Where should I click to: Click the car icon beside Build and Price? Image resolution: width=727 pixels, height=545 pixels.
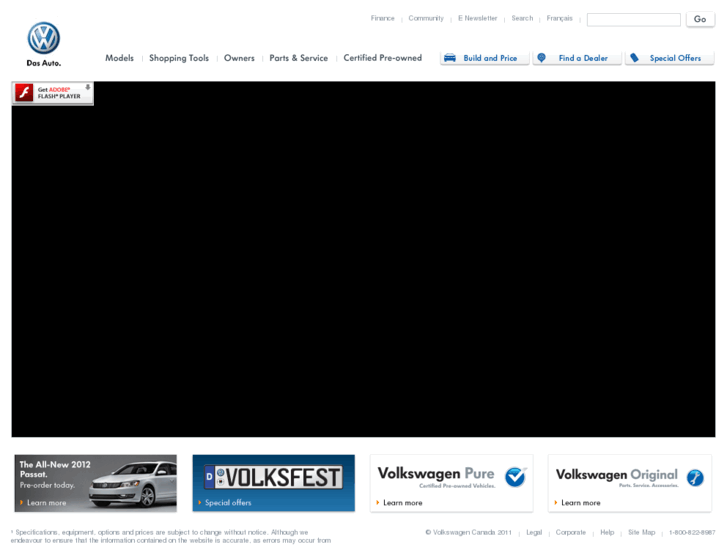pyautogui.click(x=450, y=58)
